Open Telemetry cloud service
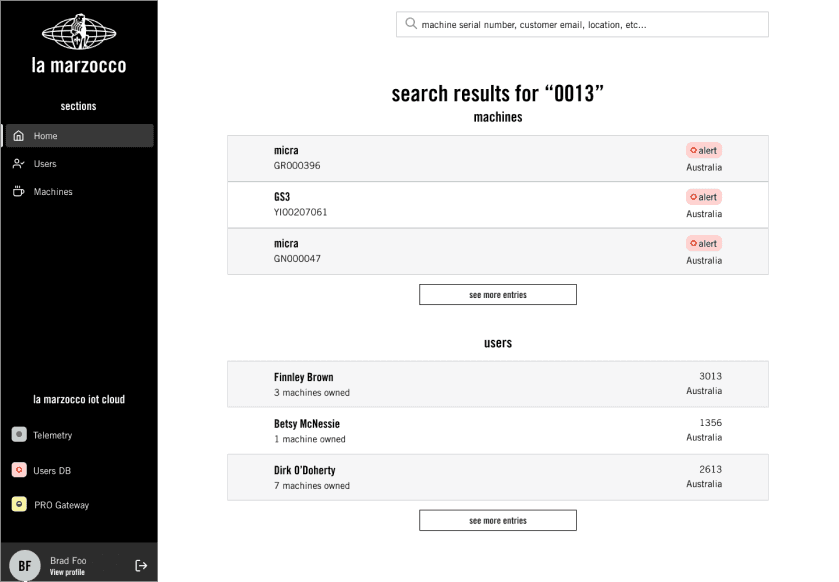 tap(52, 435)
